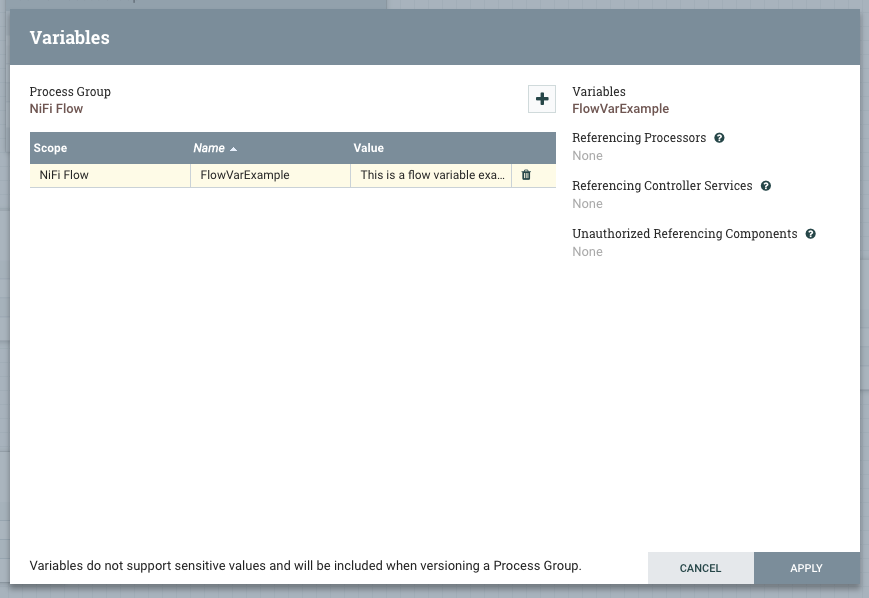Sort variables by the Value column

[x=368, y=147]
